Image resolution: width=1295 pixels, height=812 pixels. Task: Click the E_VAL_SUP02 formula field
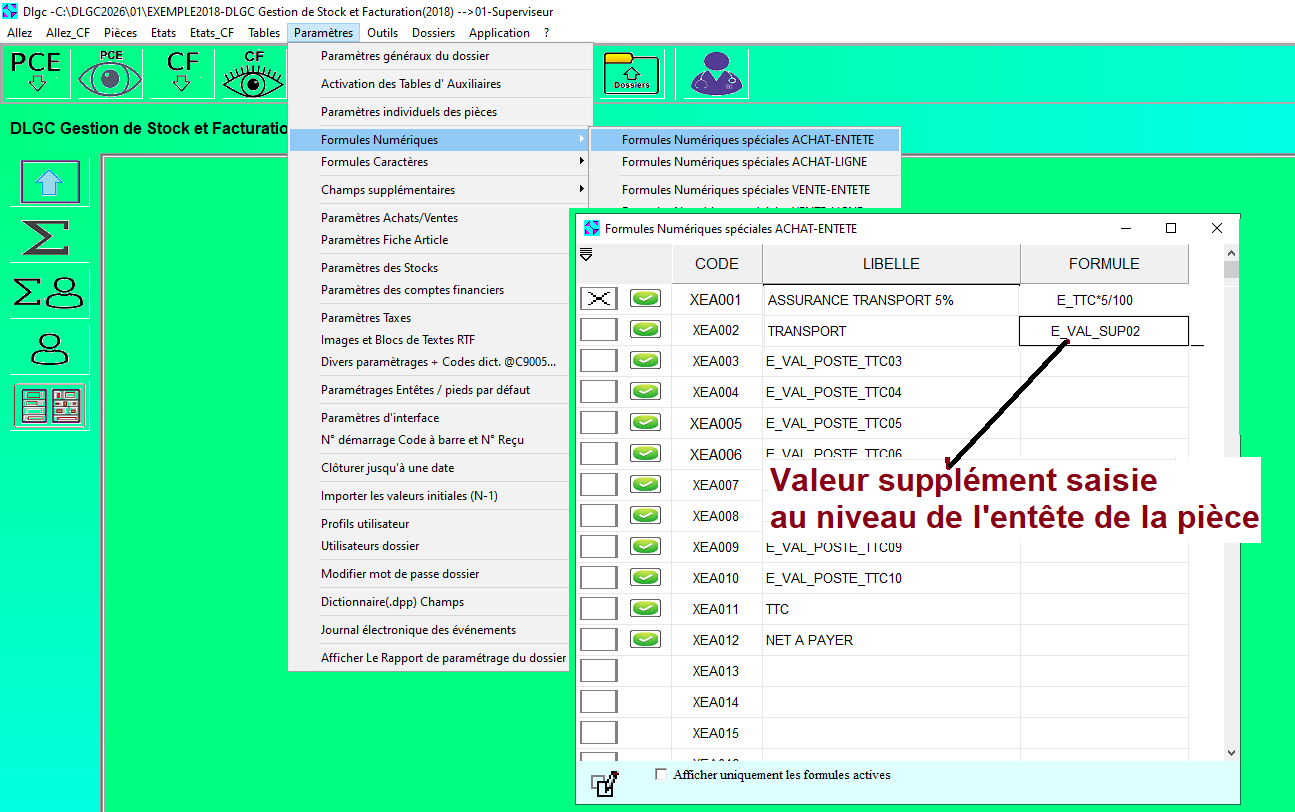coord(1103,331)
